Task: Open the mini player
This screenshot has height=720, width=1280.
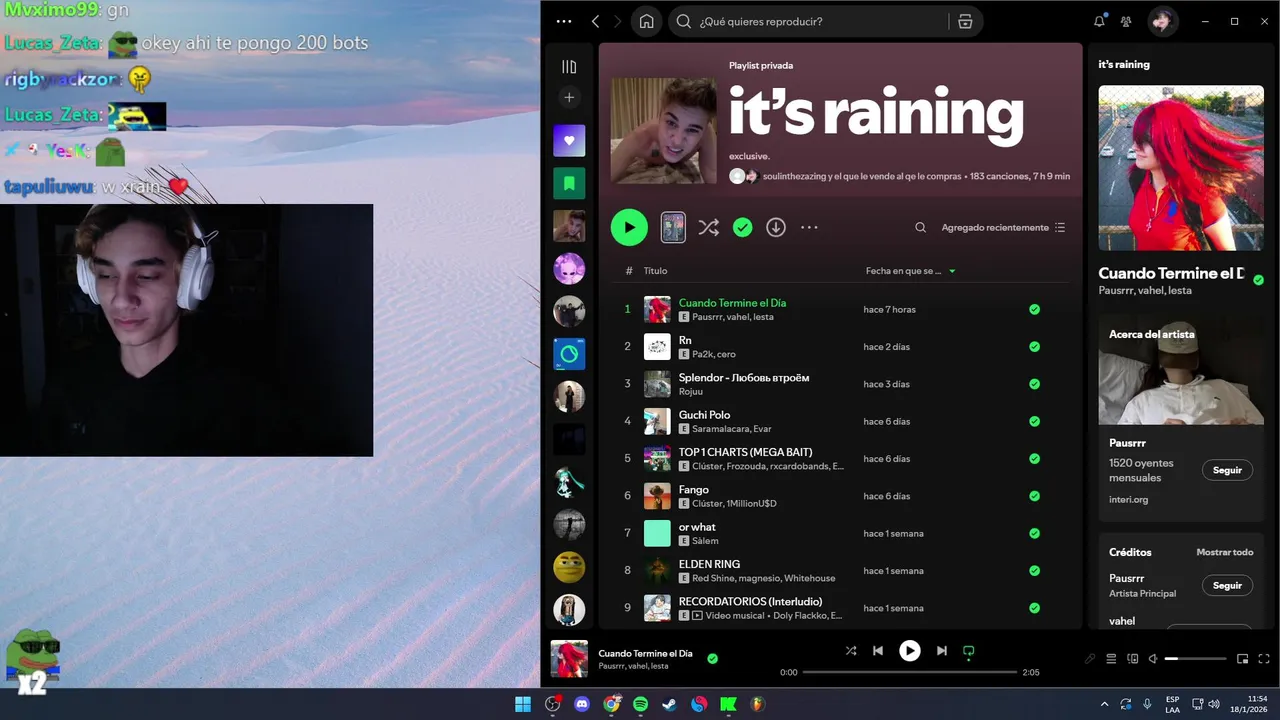Action: click(1243, 659)
